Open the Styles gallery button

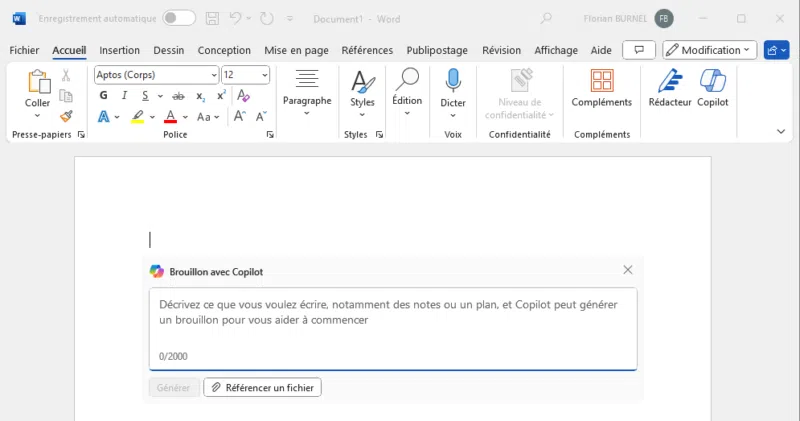pyautogui.click(x=362, y=94)
